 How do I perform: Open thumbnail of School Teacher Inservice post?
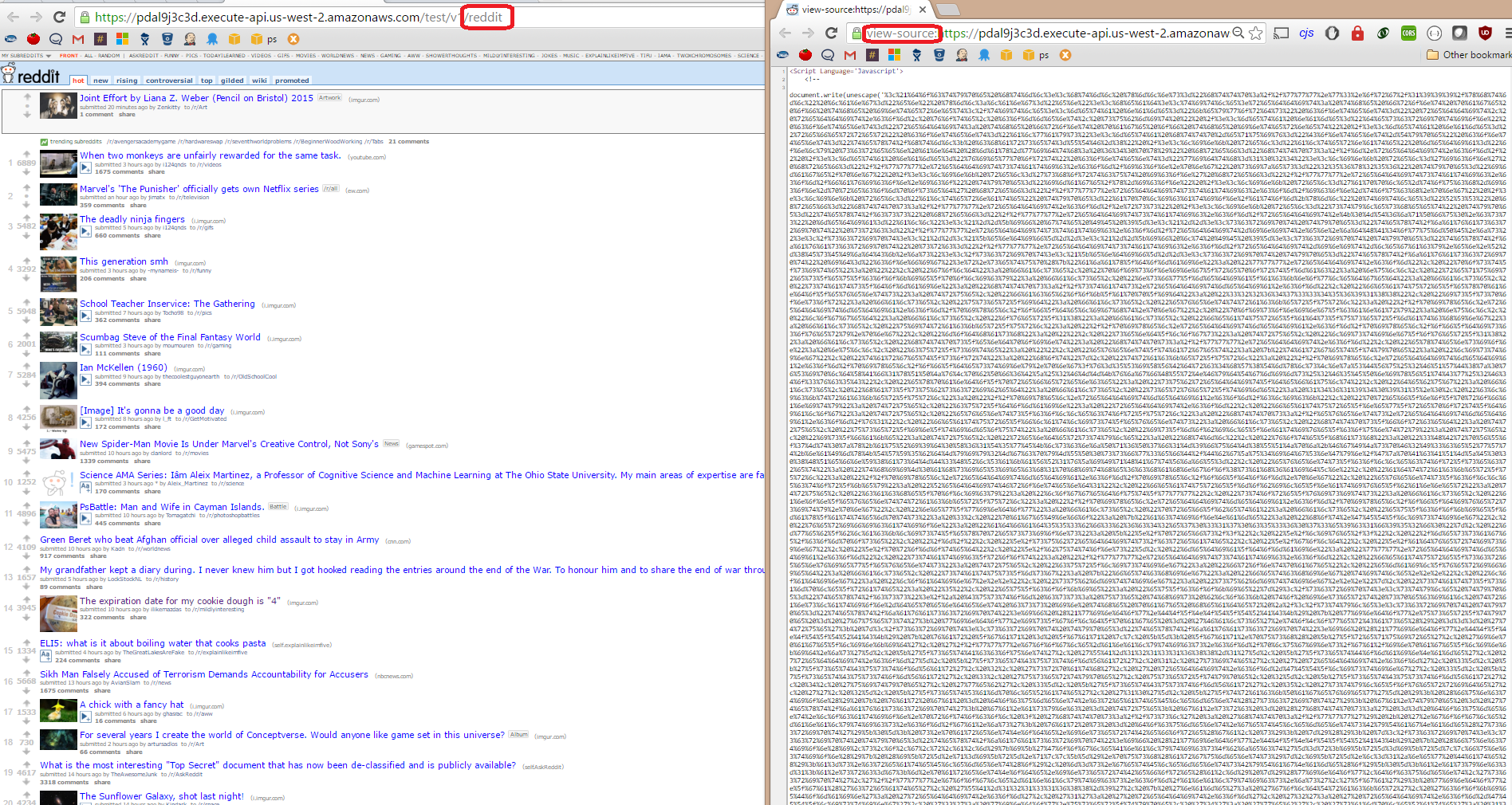click(x=58, y=312)
